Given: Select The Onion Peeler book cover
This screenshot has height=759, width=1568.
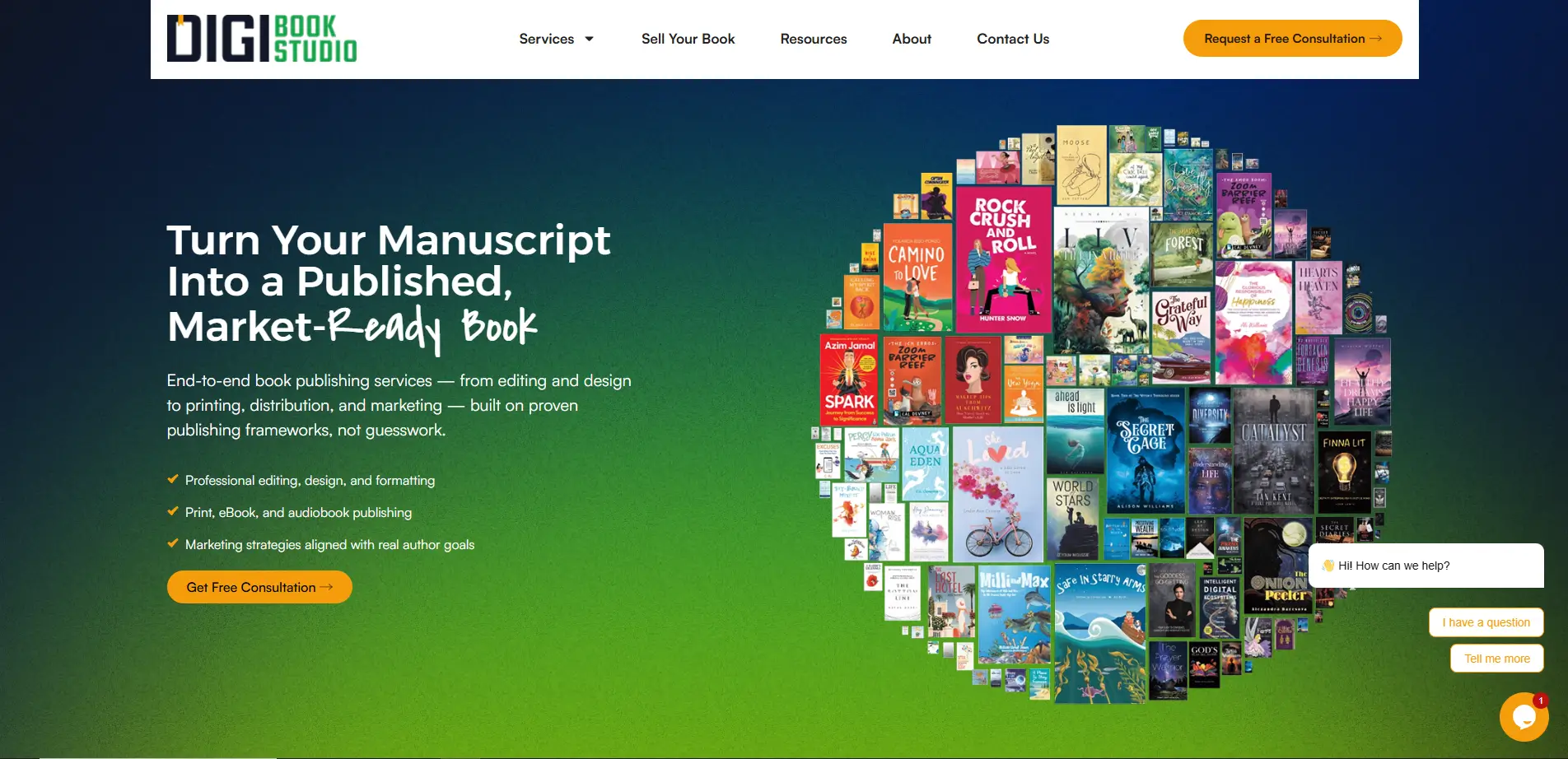Looking at the screenshot, I should (x=1279, y=566).
